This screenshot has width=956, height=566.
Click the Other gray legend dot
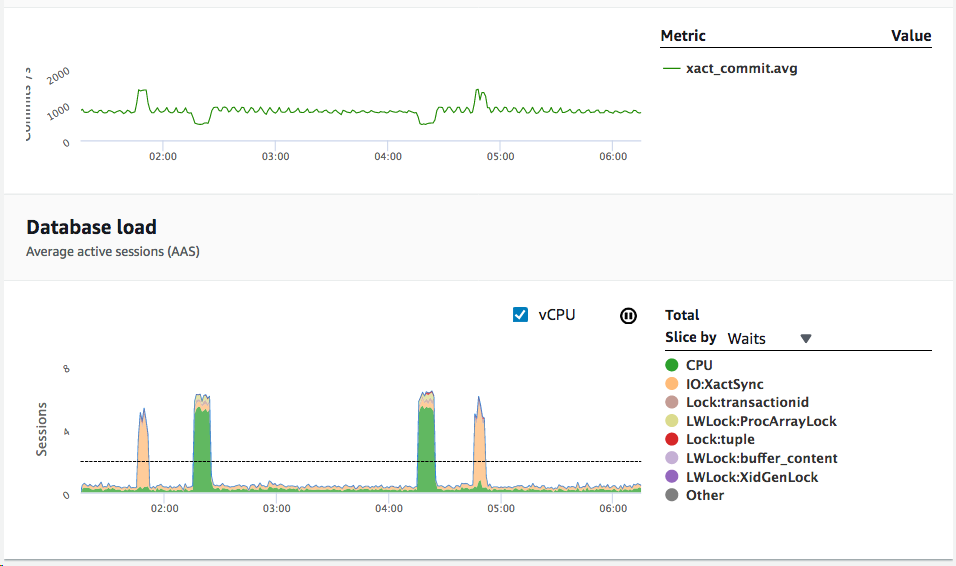tap(673, 495)
